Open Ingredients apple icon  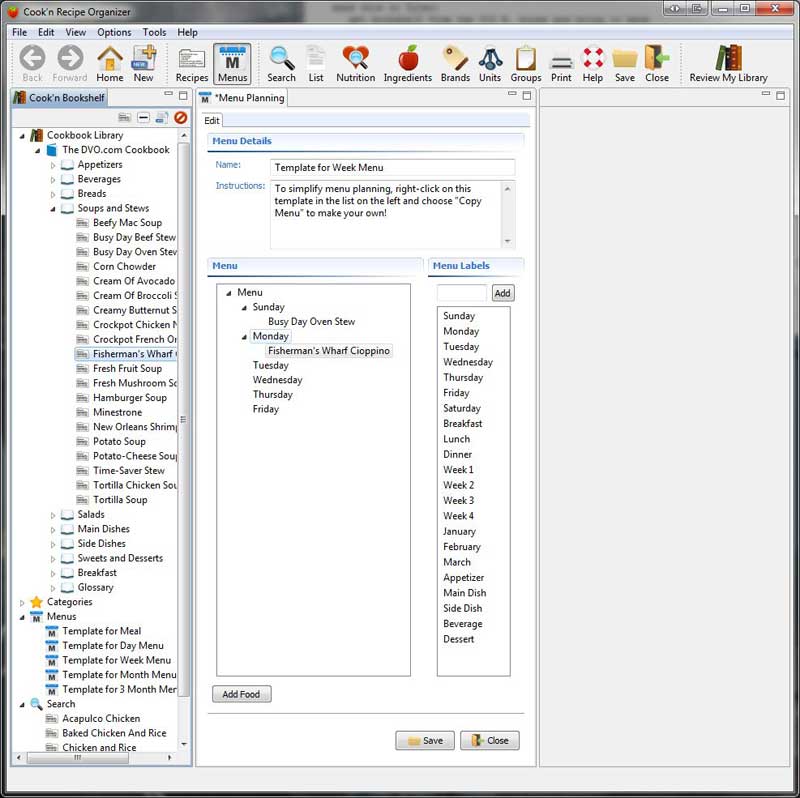point(408,64)
